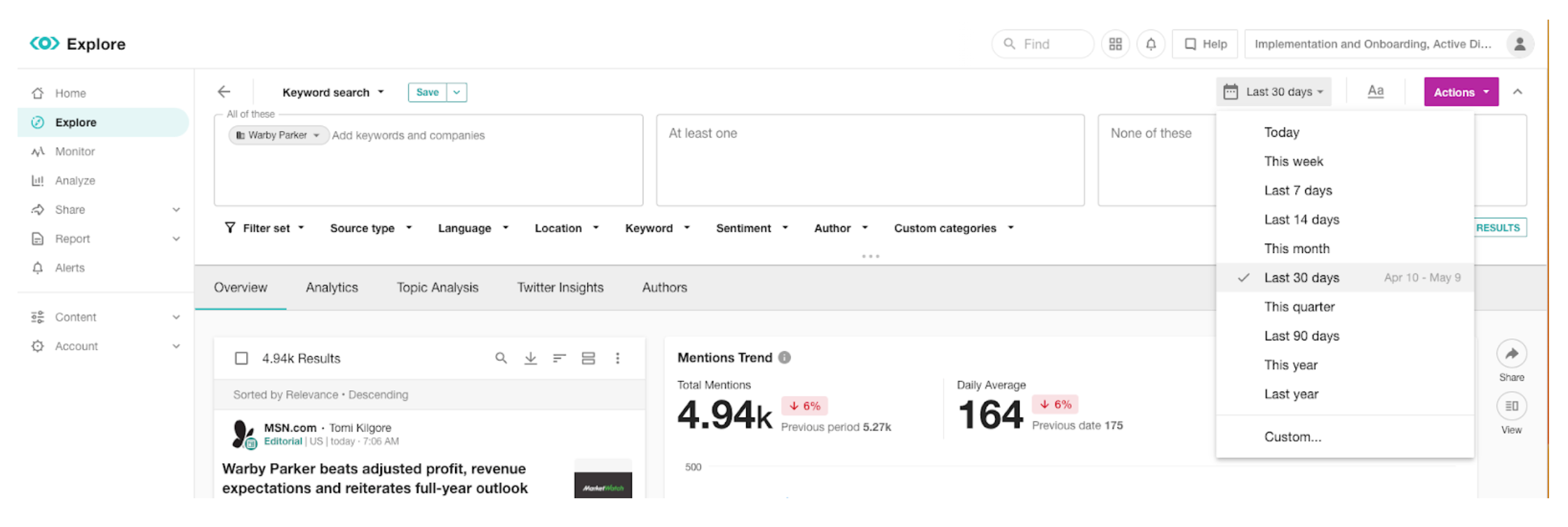Open the notifications bell icon

1151,44
